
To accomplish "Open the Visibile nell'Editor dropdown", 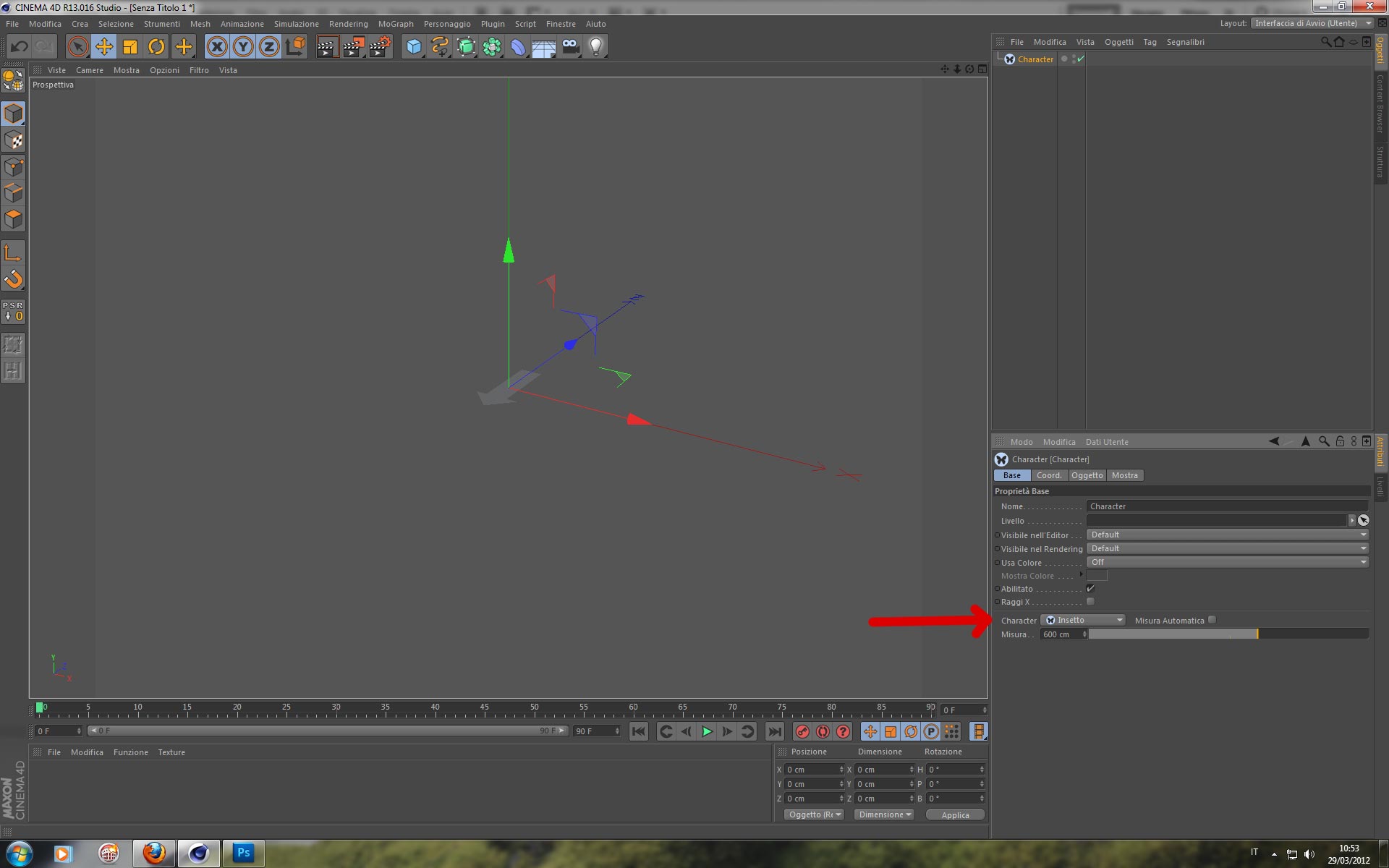I will (1227, 535).
